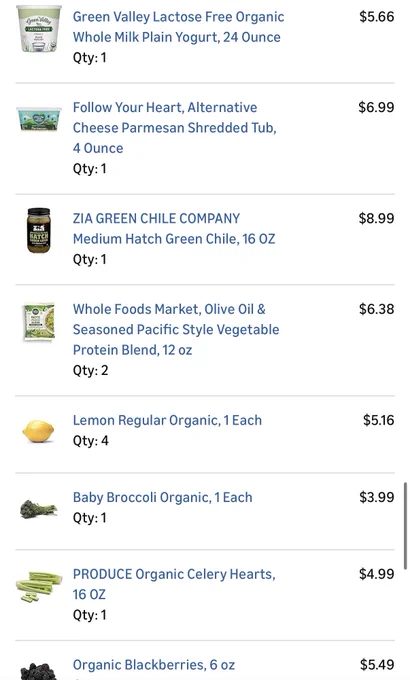Go to Lemon Regular Organic product page
The image size is (410, 680).
pos(167,420)
